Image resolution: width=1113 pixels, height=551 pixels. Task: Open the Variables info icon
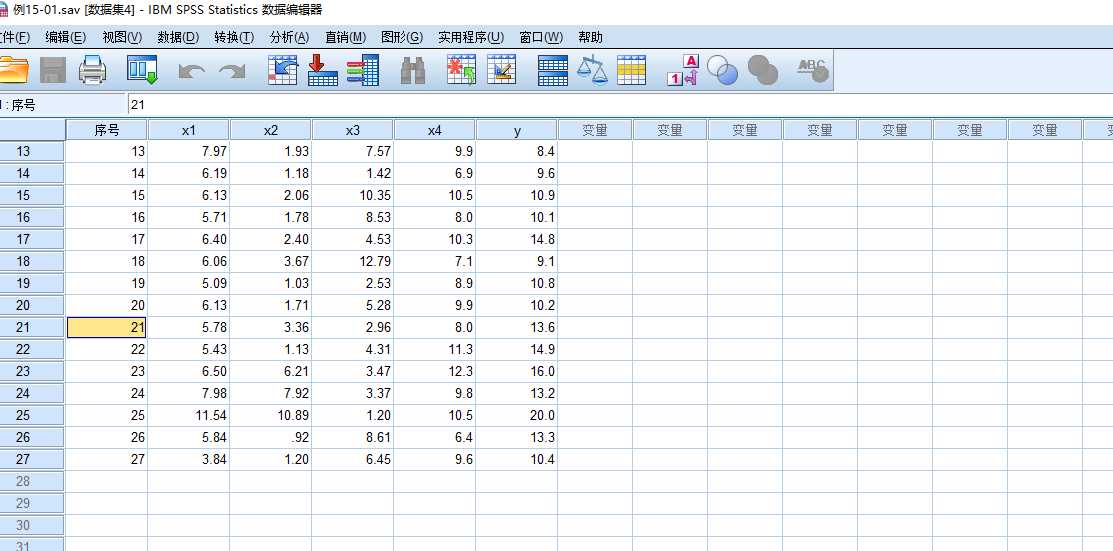(x=363, y=70)
